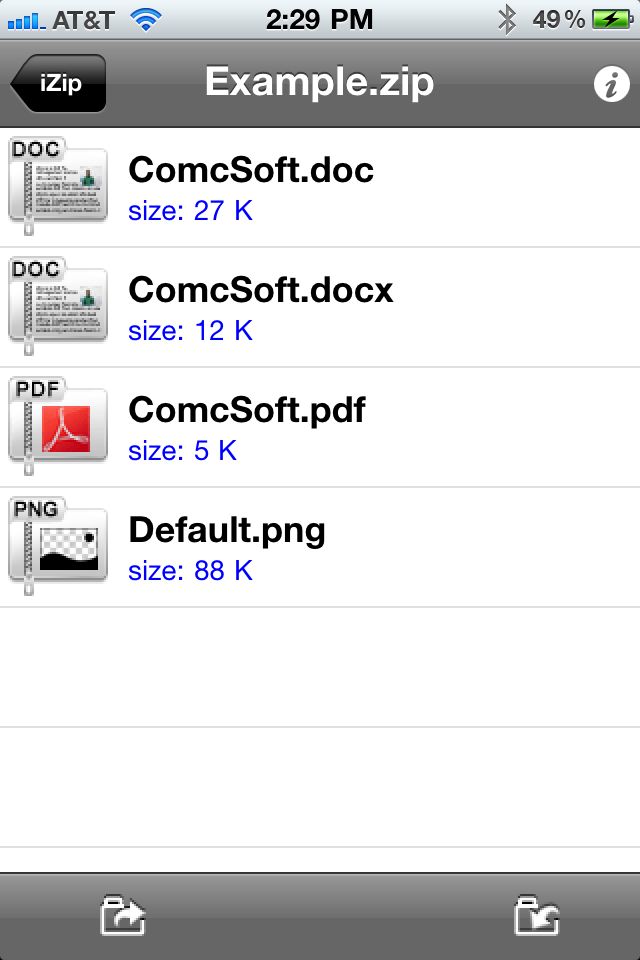The image size is (640, 960).
Task: Tap the PNG image file icon
Action: [x=58, y=547]
